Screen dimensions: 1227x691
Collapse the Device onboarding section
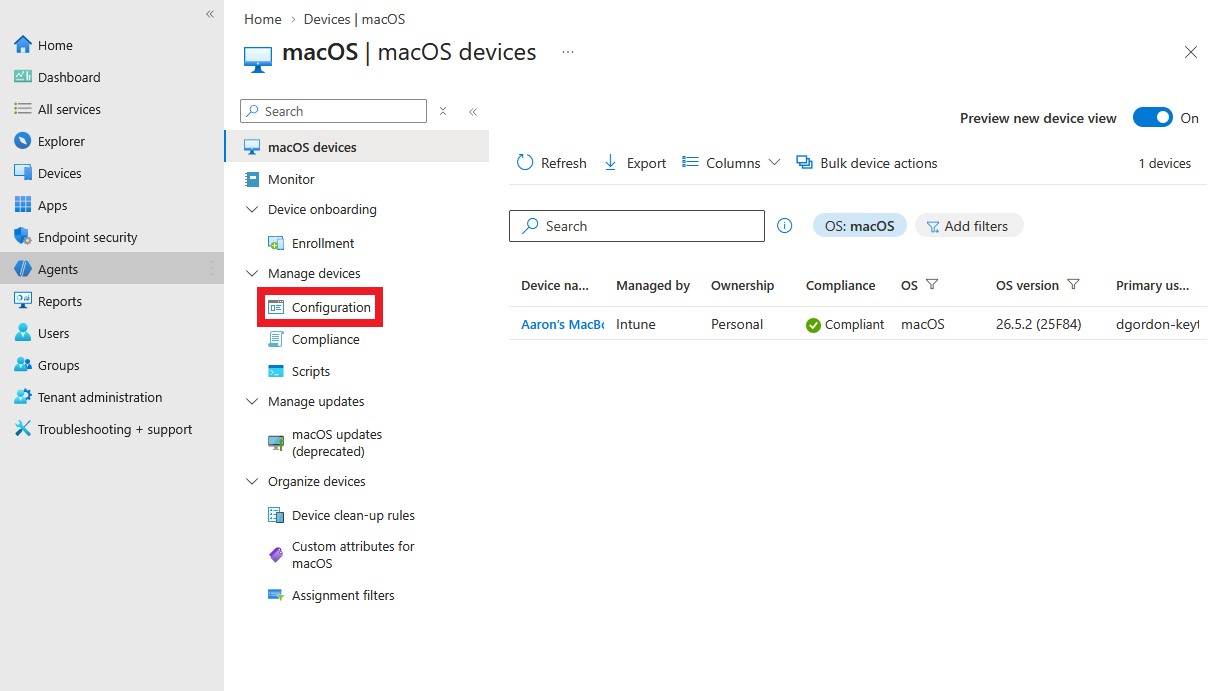coord(252,210)
